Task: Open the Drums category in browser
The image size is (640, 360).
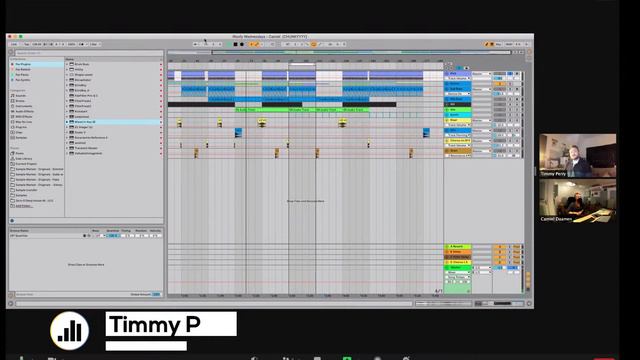Action: pos(20,101)
